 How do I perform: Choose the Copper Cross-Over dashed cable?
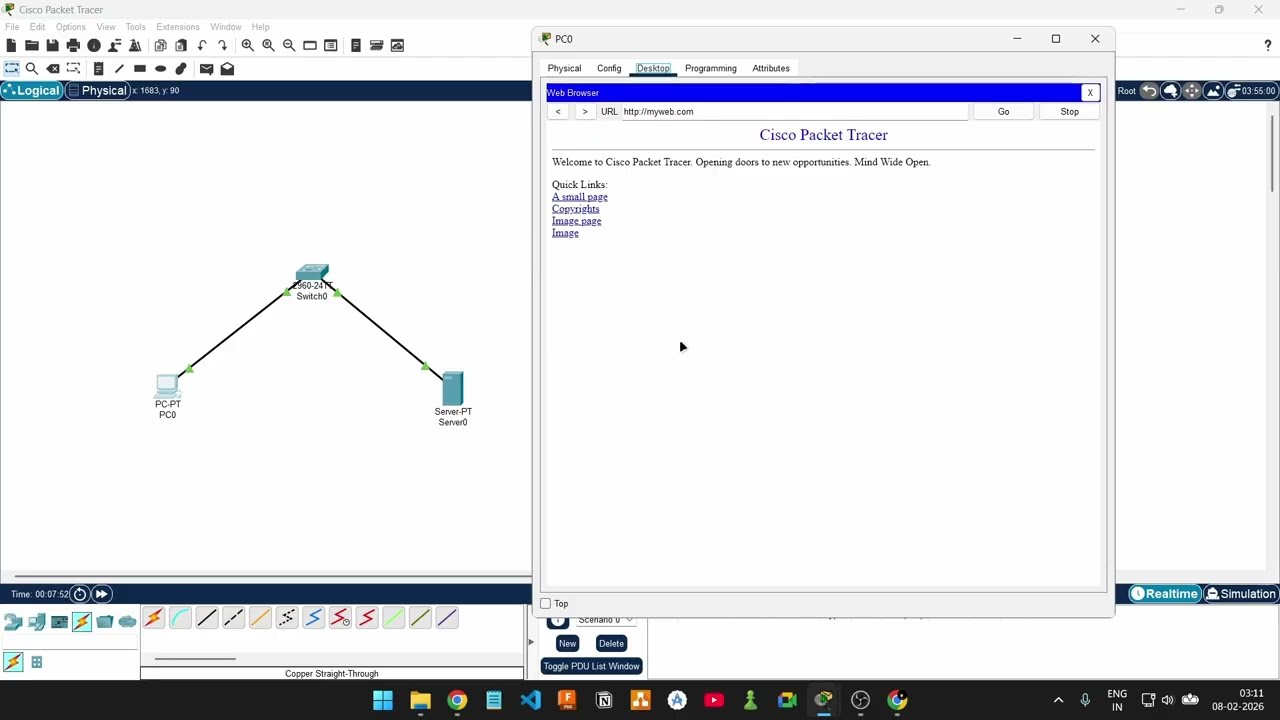click(x=233, y=619)
